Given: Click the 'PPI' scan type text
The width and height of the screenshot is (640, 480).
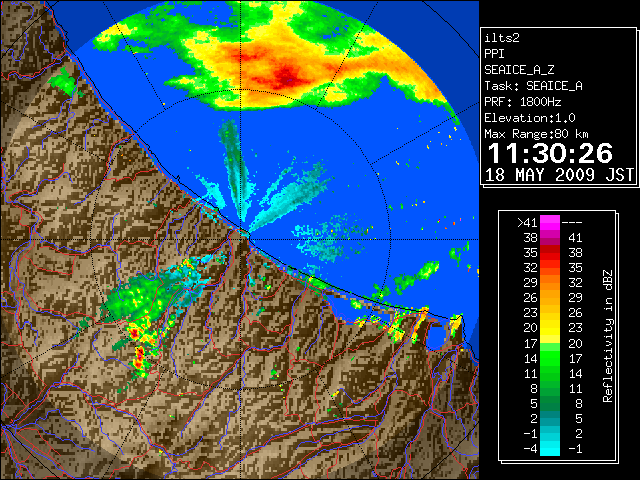Looking at the screenshot, I should [x=494, y=54].
